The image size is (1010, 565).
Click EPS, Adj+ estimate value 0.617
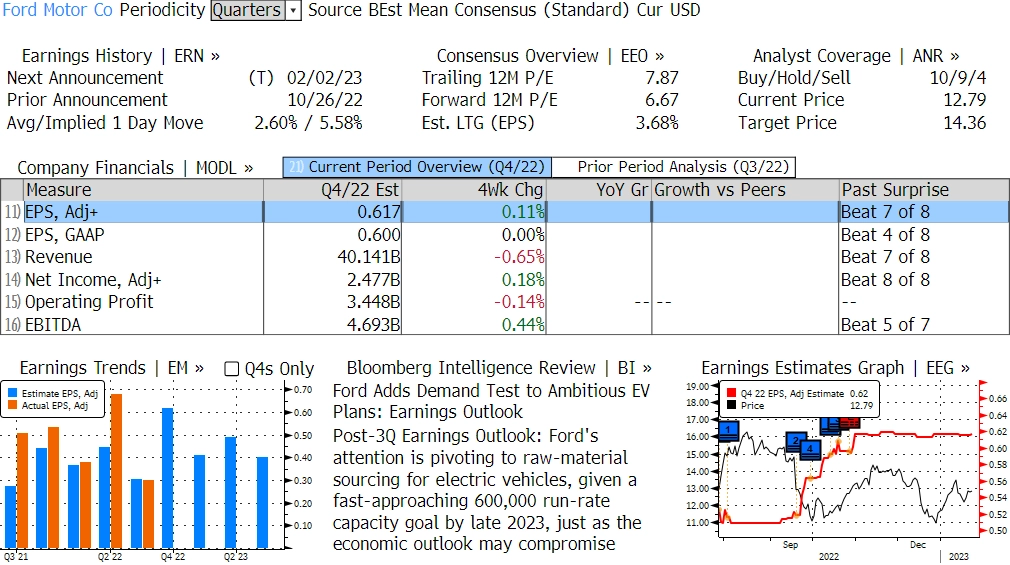379,212
